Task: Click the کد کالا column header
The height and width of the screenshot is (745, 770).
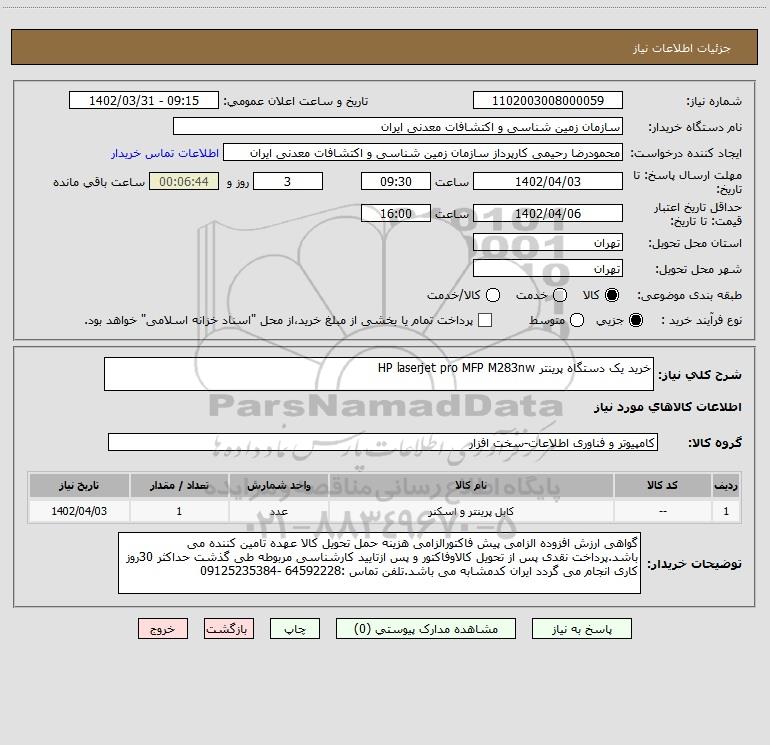Action: tap(662, 486)
